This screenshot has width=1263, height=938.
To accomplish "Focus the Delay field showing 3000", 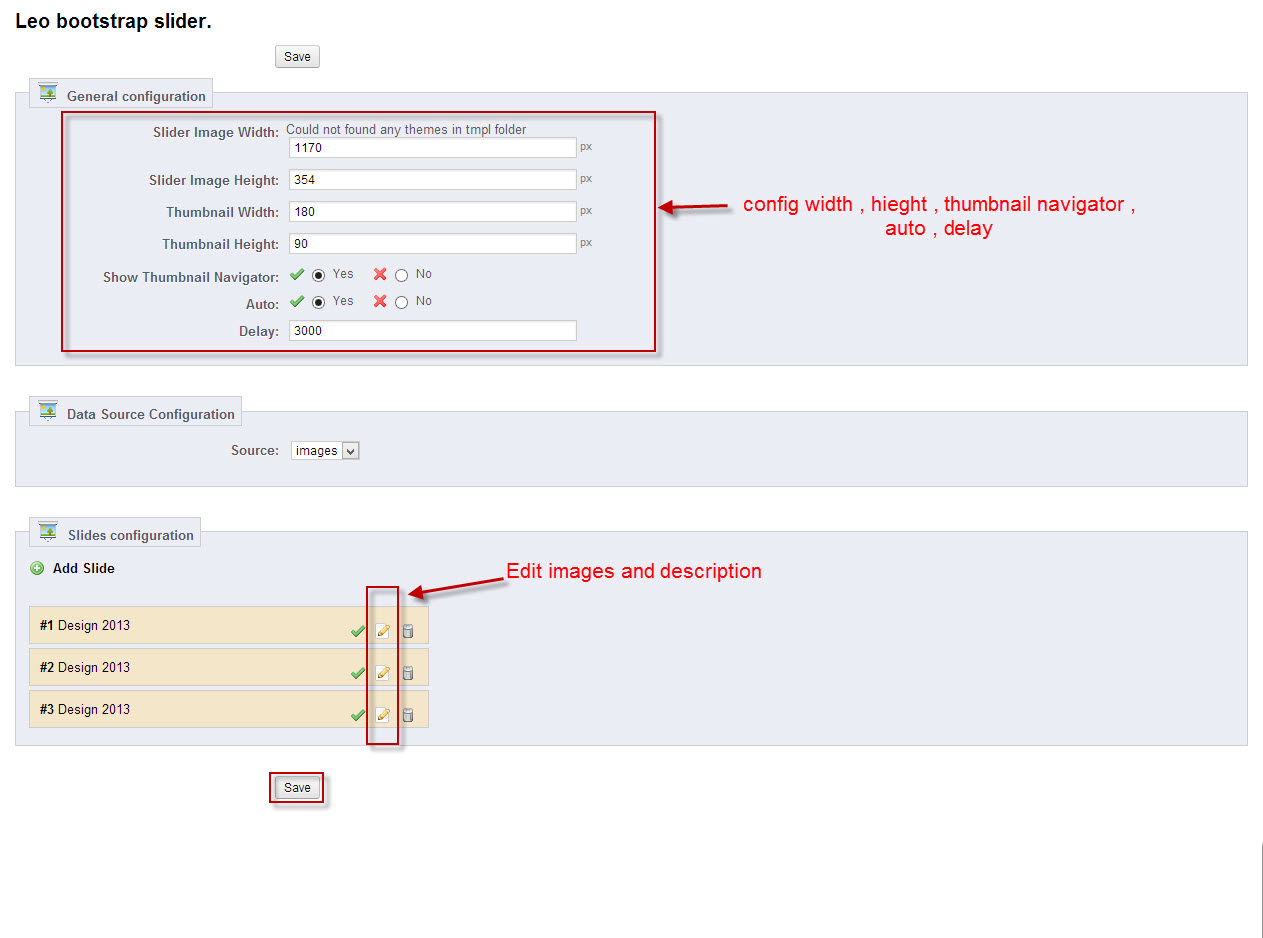I will [x=433, y=331].
